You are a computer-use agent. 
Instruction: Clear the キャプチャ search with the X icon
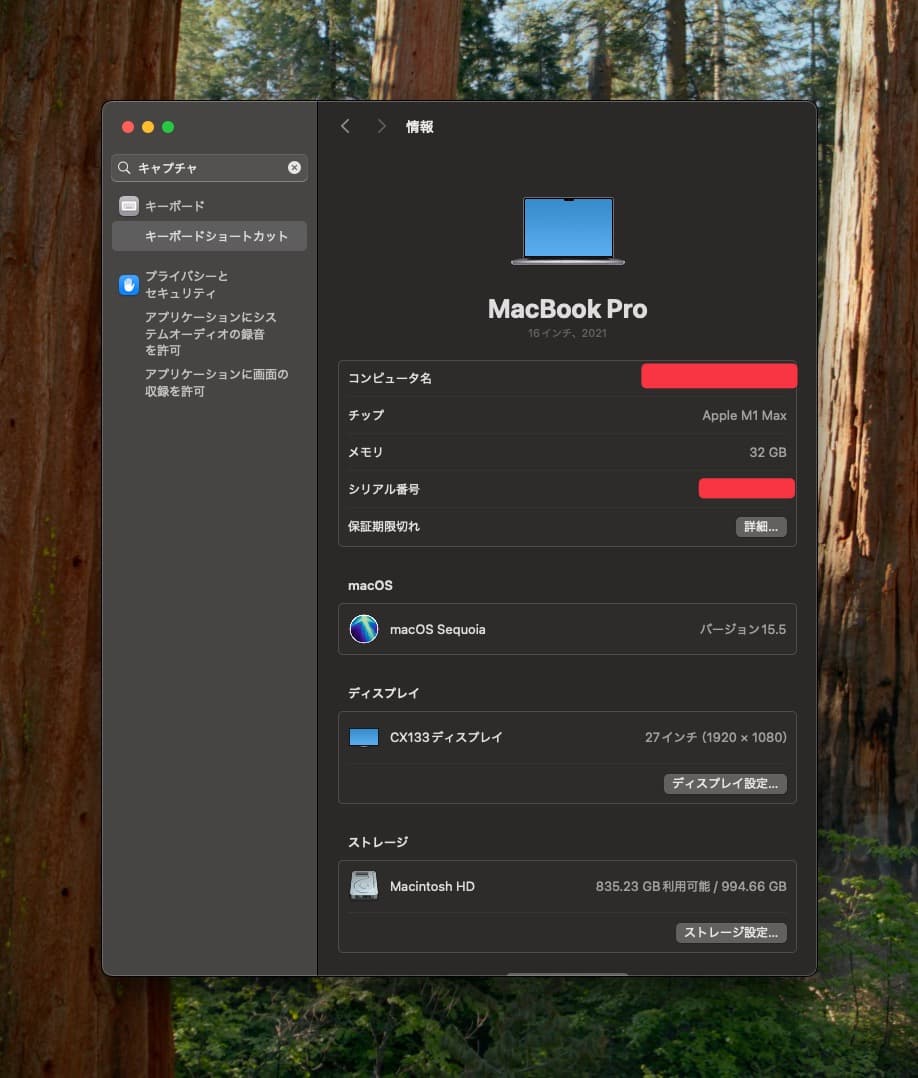[x=294, y=168]
